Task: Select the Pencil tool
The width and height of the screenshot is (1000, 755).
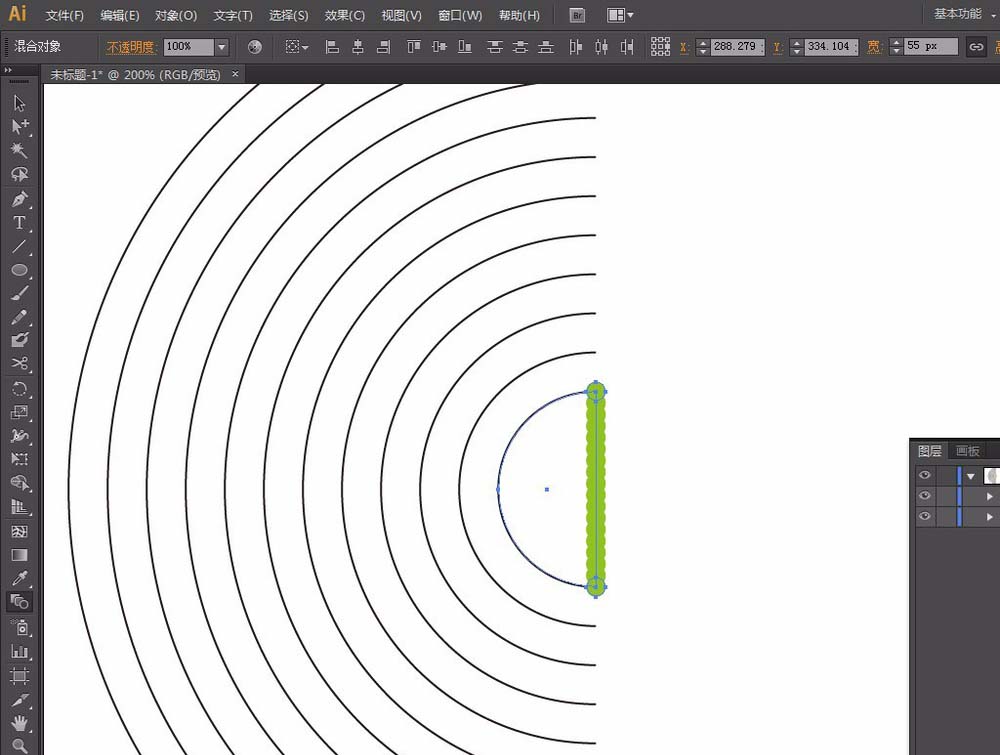Action: tap(19, 317)
